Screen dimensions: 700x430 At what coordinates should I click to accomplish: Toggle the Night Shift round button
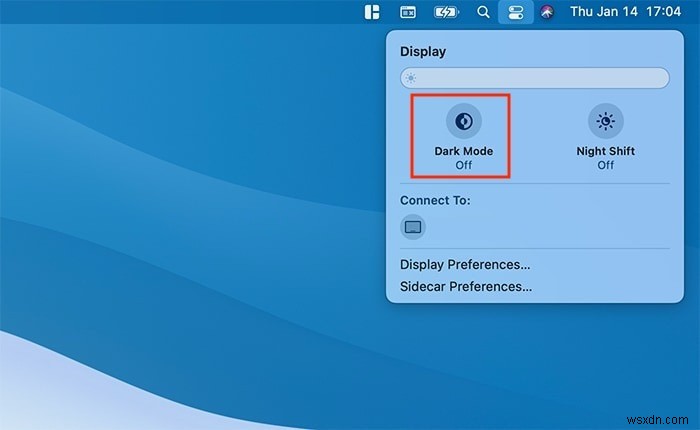click(605, 121)
